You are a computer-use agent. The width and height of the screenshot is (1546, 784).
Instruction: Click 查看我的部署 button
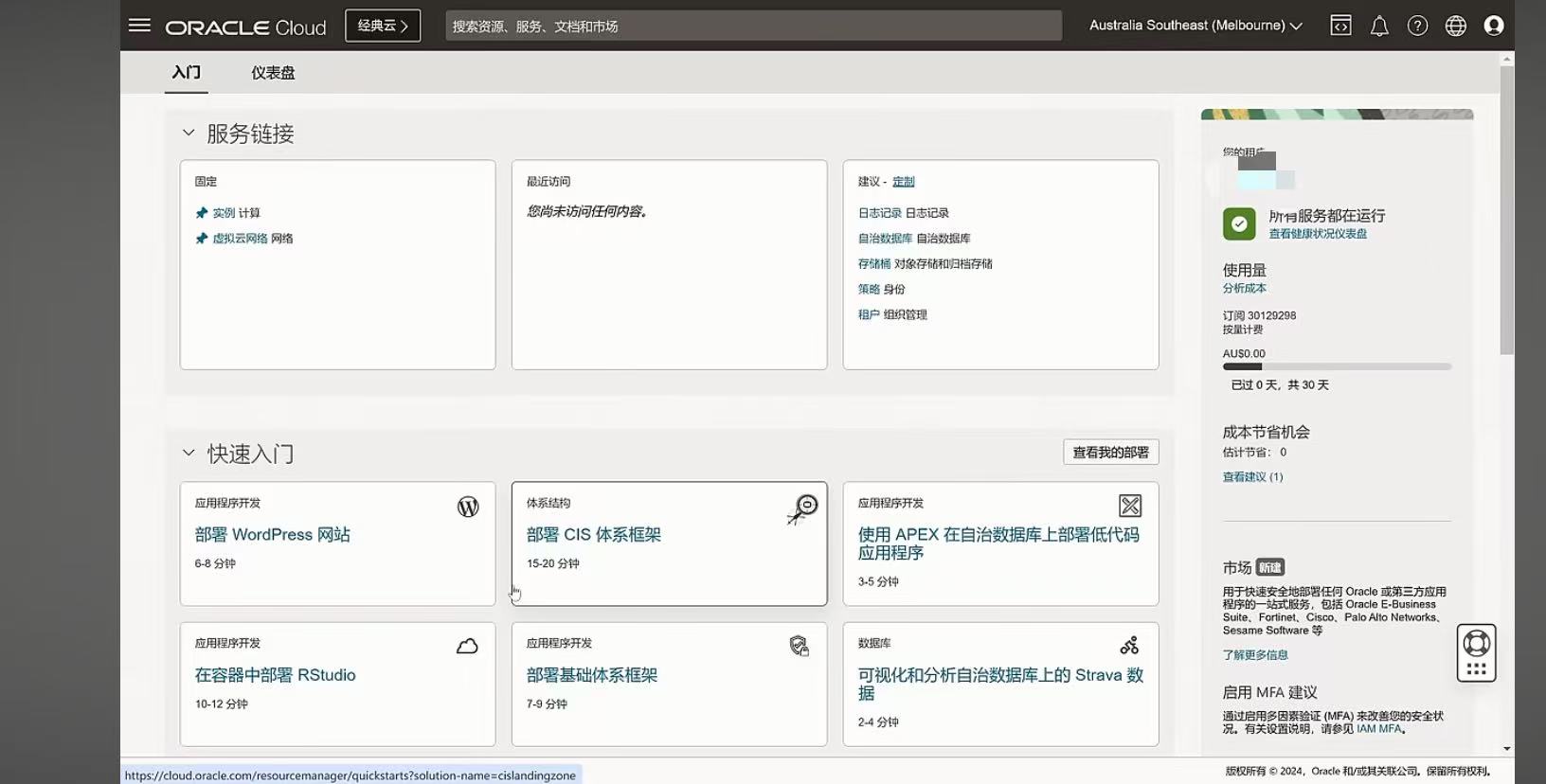[1110, 453]
